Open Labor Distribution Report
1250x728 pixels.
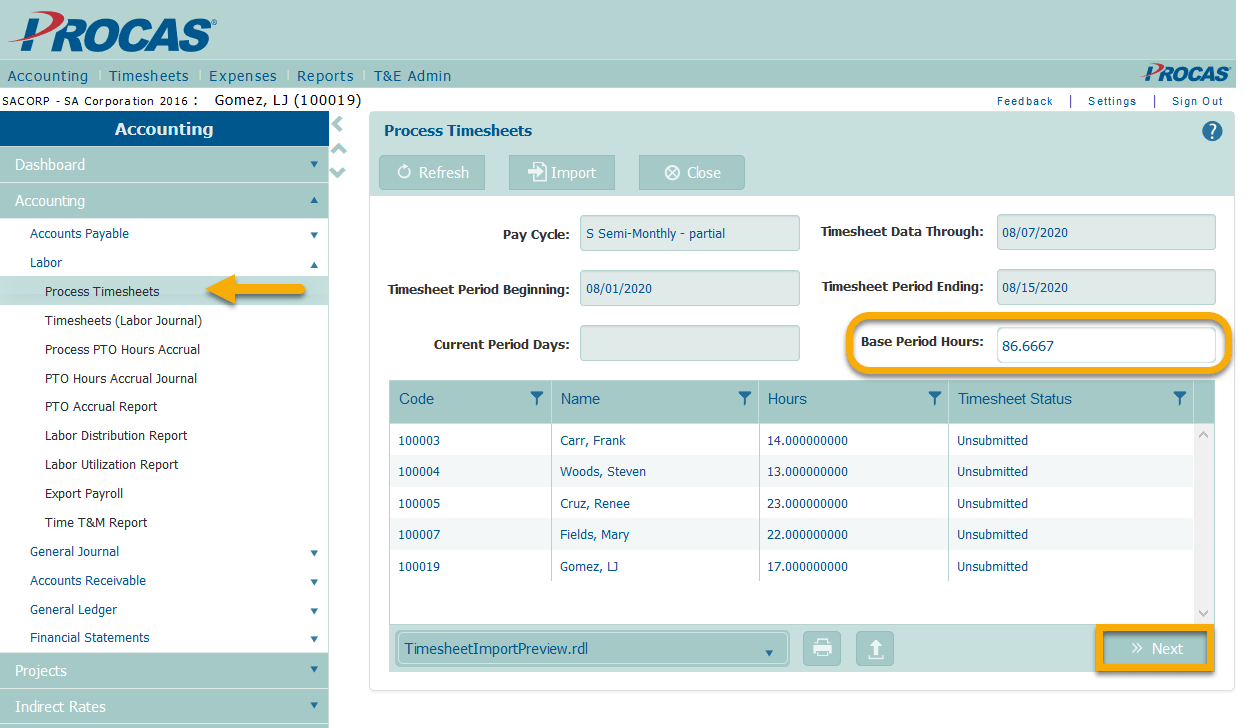116,436
